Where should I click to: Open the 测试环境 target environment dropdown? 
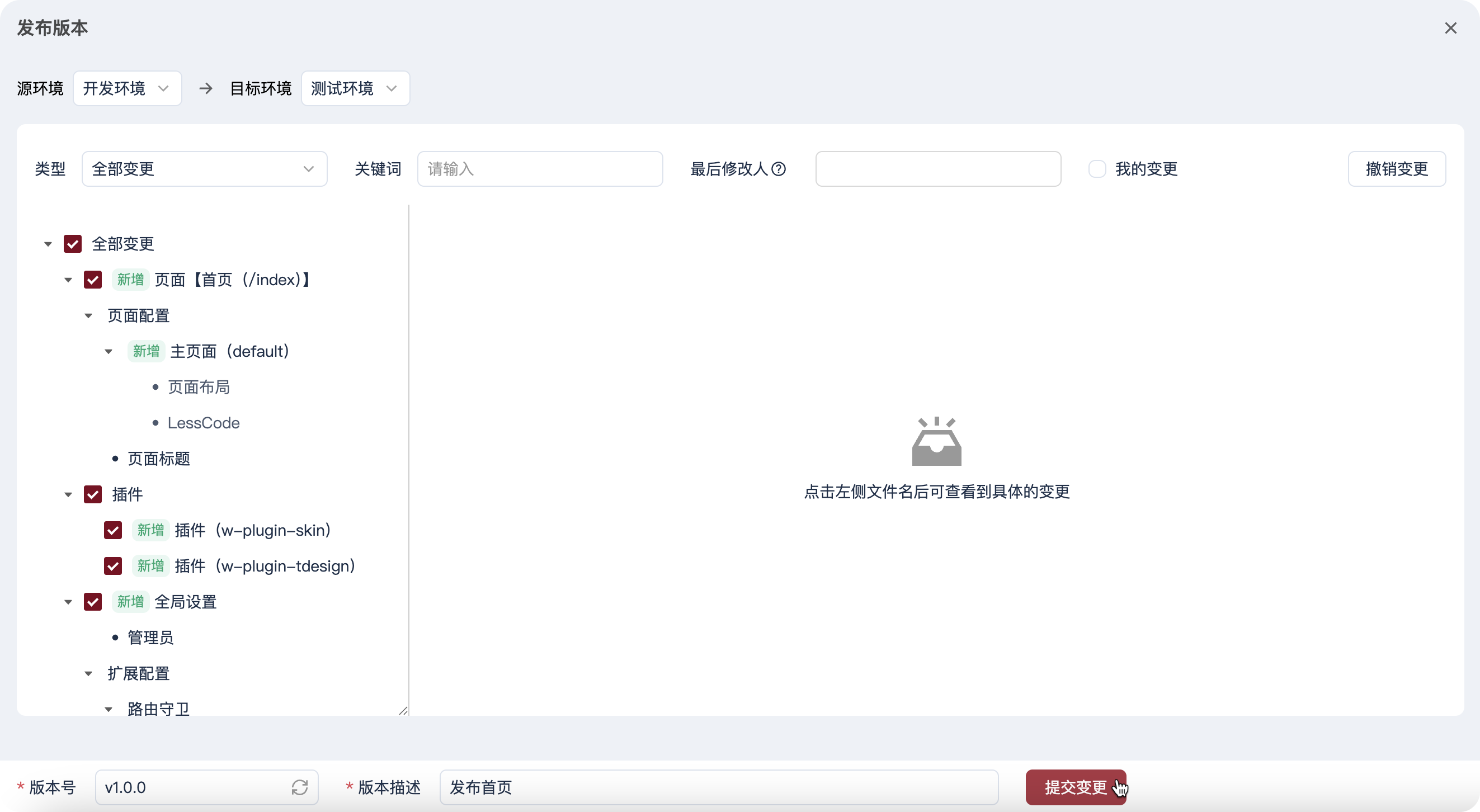click(x=355, y=88)
